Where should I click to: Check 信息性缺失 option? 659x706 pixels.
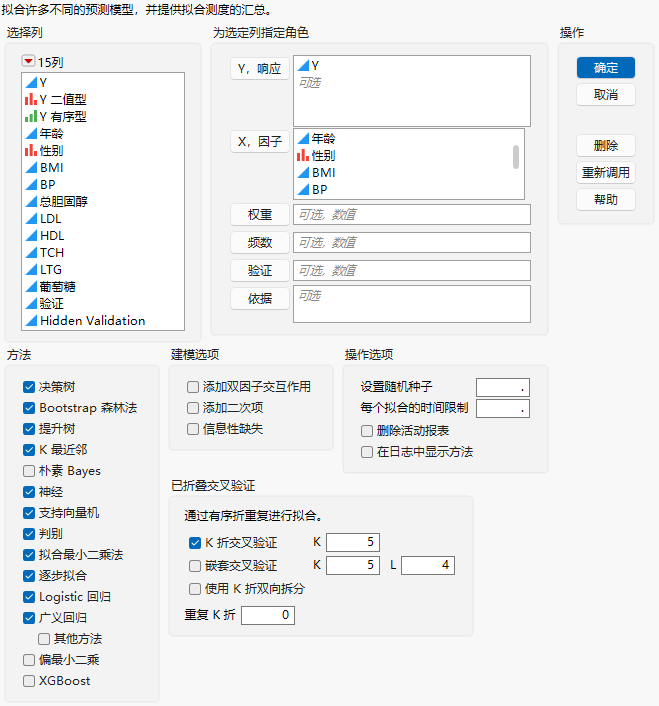pyautogui.click(x=193, y=429)
